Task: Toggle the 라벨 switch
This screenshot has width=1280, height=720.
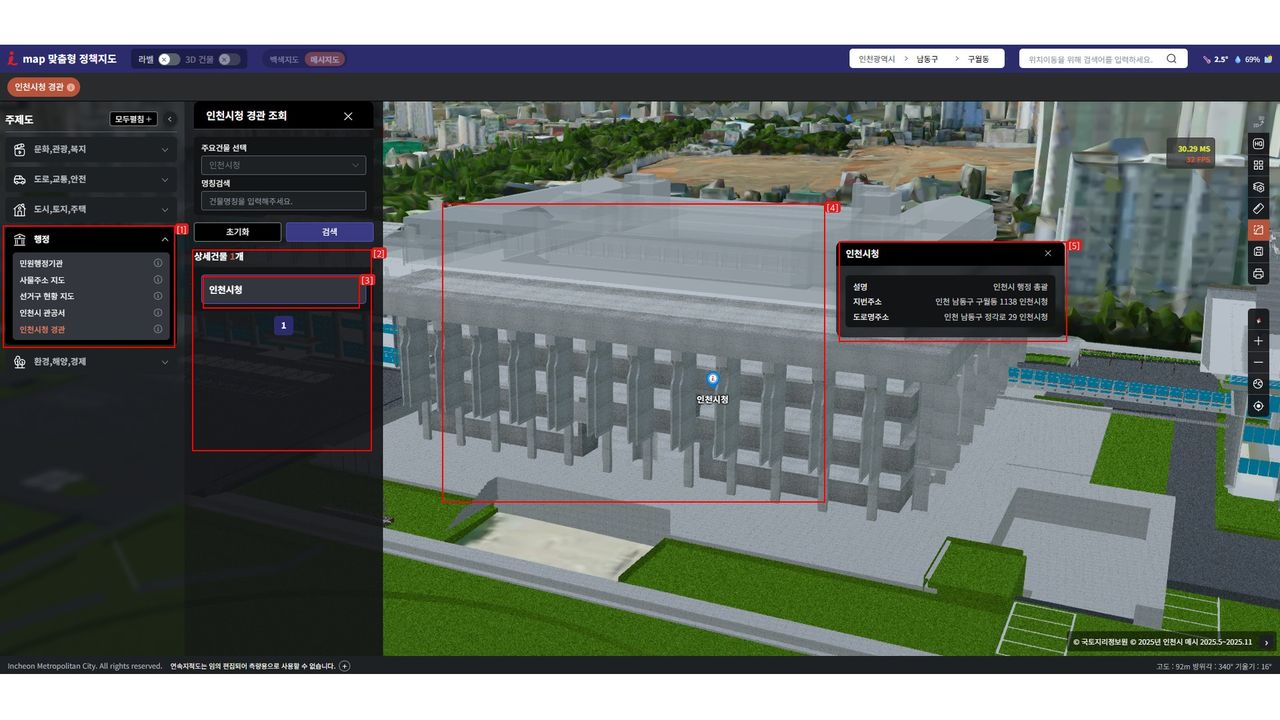Action: click(x=169, y=59)
